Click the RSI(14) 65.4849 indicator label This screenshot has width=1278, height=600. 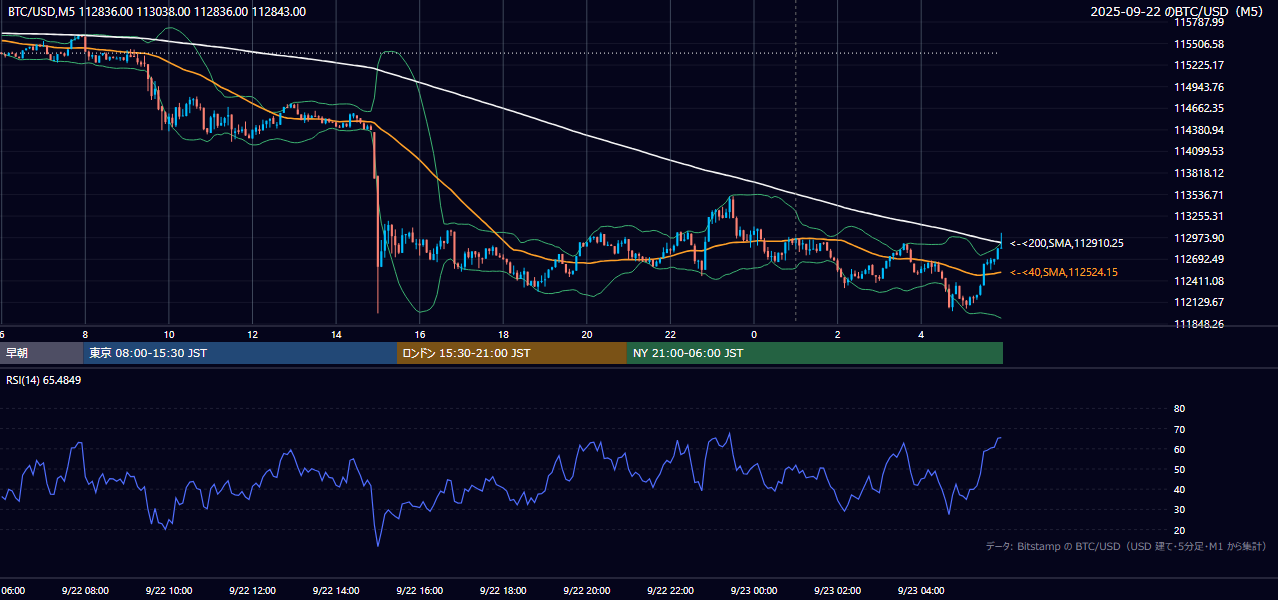[x=44, y=380]
